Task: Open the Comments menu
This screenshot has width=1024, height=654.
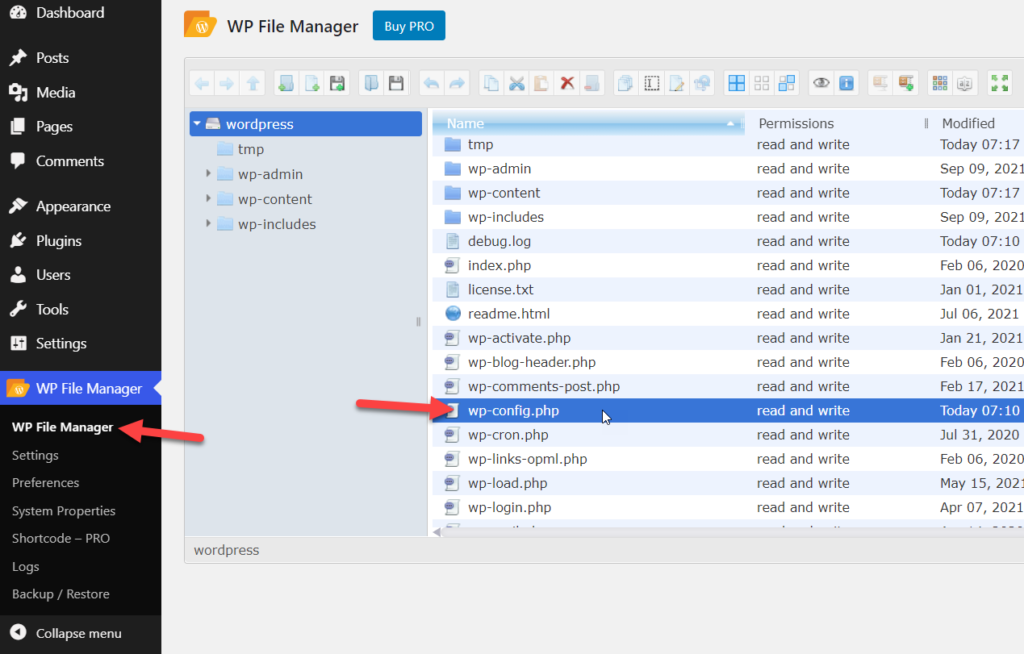Action: point(70,161)
